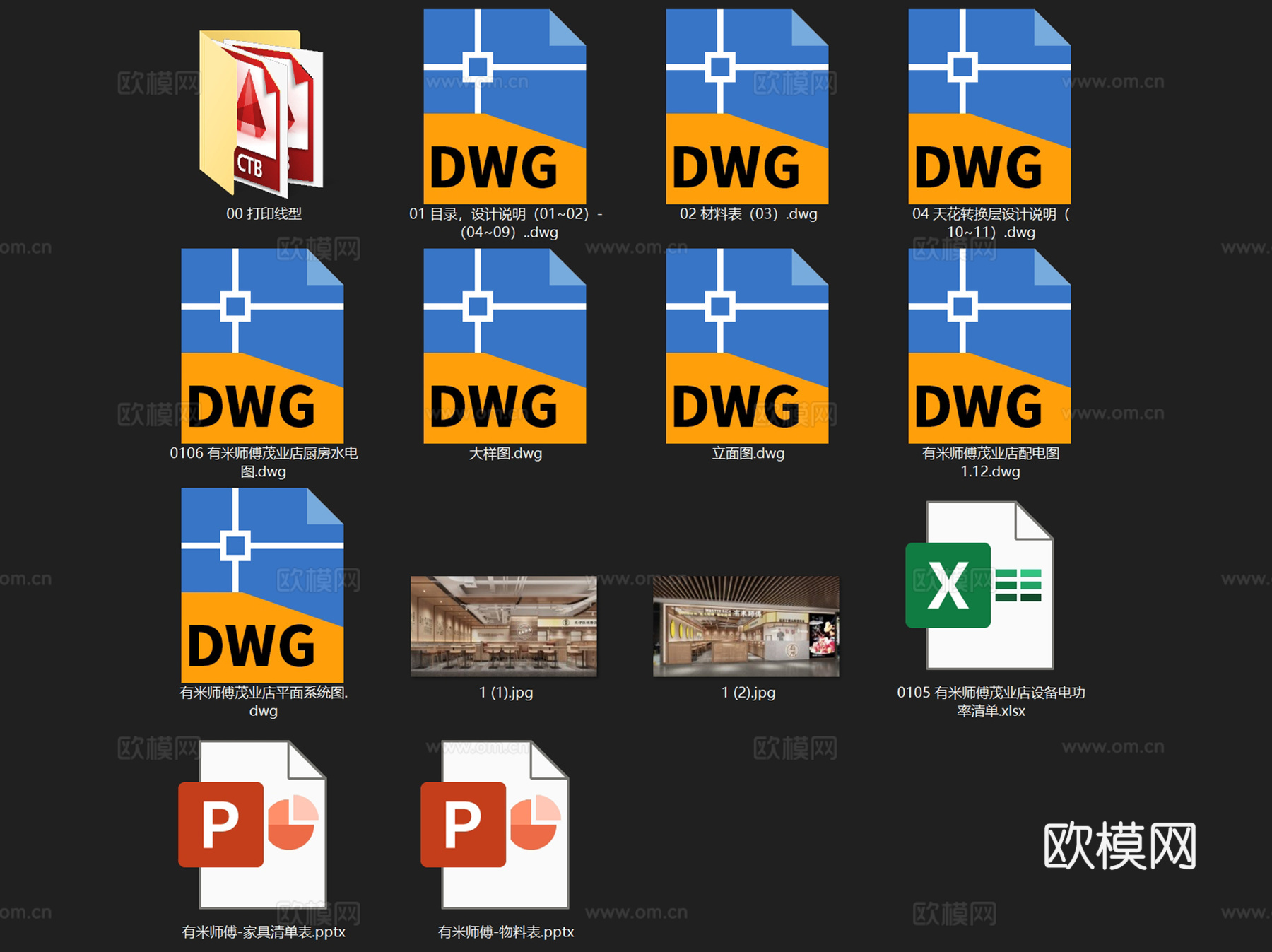1272x952 pixels.
Task: Click the name 0105 有米师傅茂业店设备电功率清单.xlsx
Action: click(x=991, y=701)
